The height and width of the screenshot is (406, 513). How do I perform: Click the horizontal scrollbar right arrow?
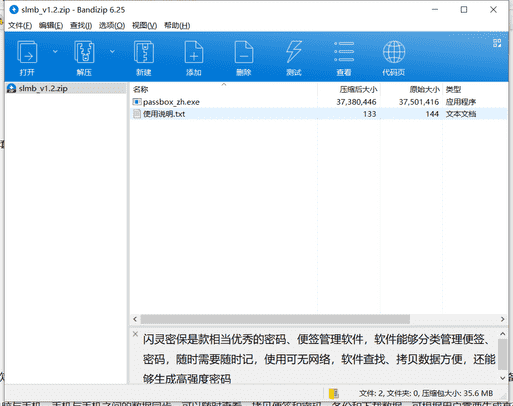pyautogui.click(x=502, y=319)
